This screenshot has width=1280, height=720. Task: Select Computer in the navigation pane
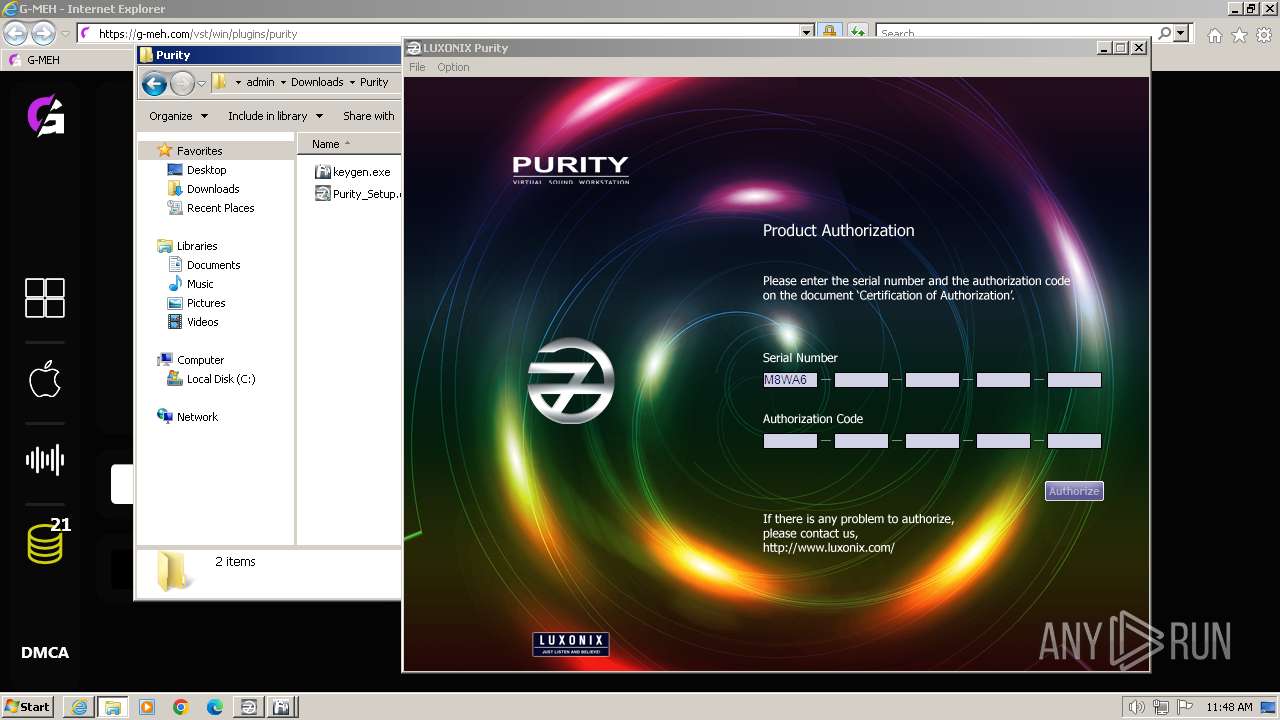pyautogui.click(x=200, y=360)
